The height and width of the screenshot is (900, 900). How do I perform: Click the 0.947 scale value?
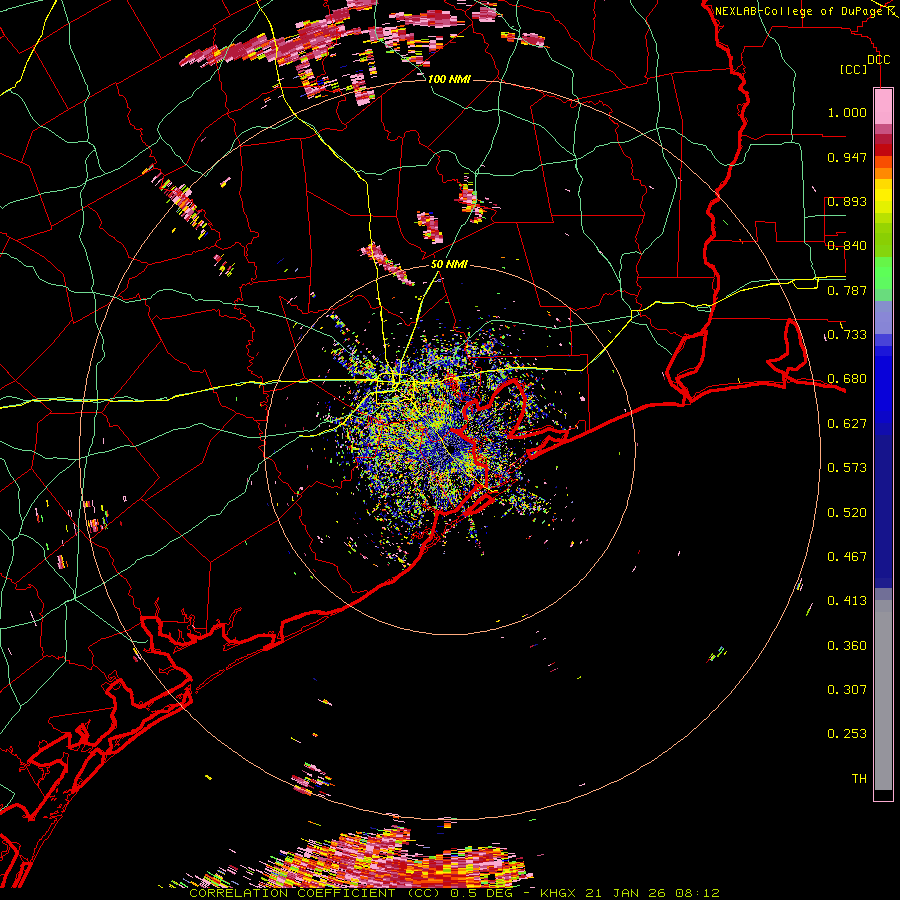click(847, 157)
